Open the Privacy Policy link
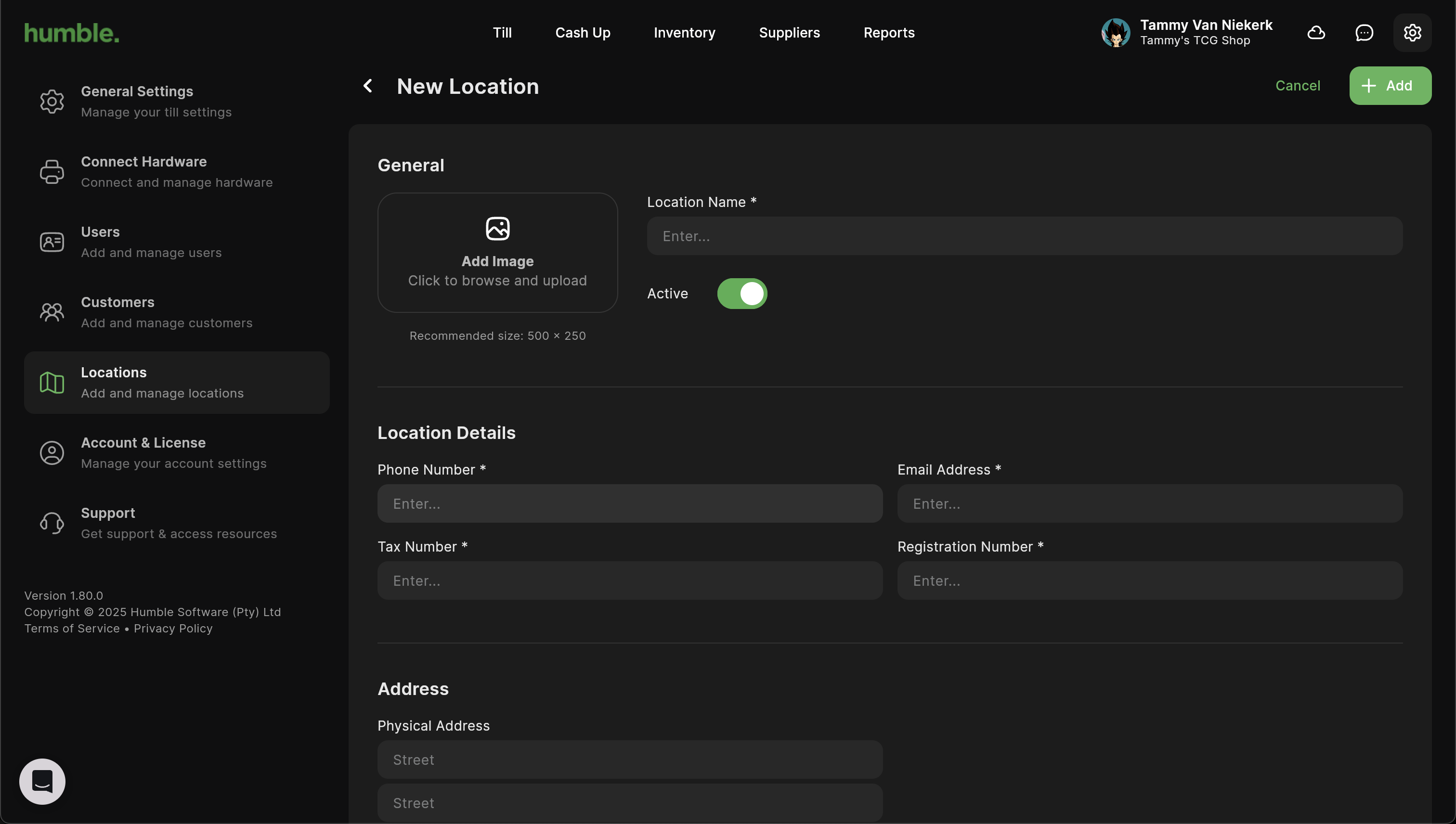The width and height of the screenshot is (1456, 824). pyautogui.click(x=173, y=628)
